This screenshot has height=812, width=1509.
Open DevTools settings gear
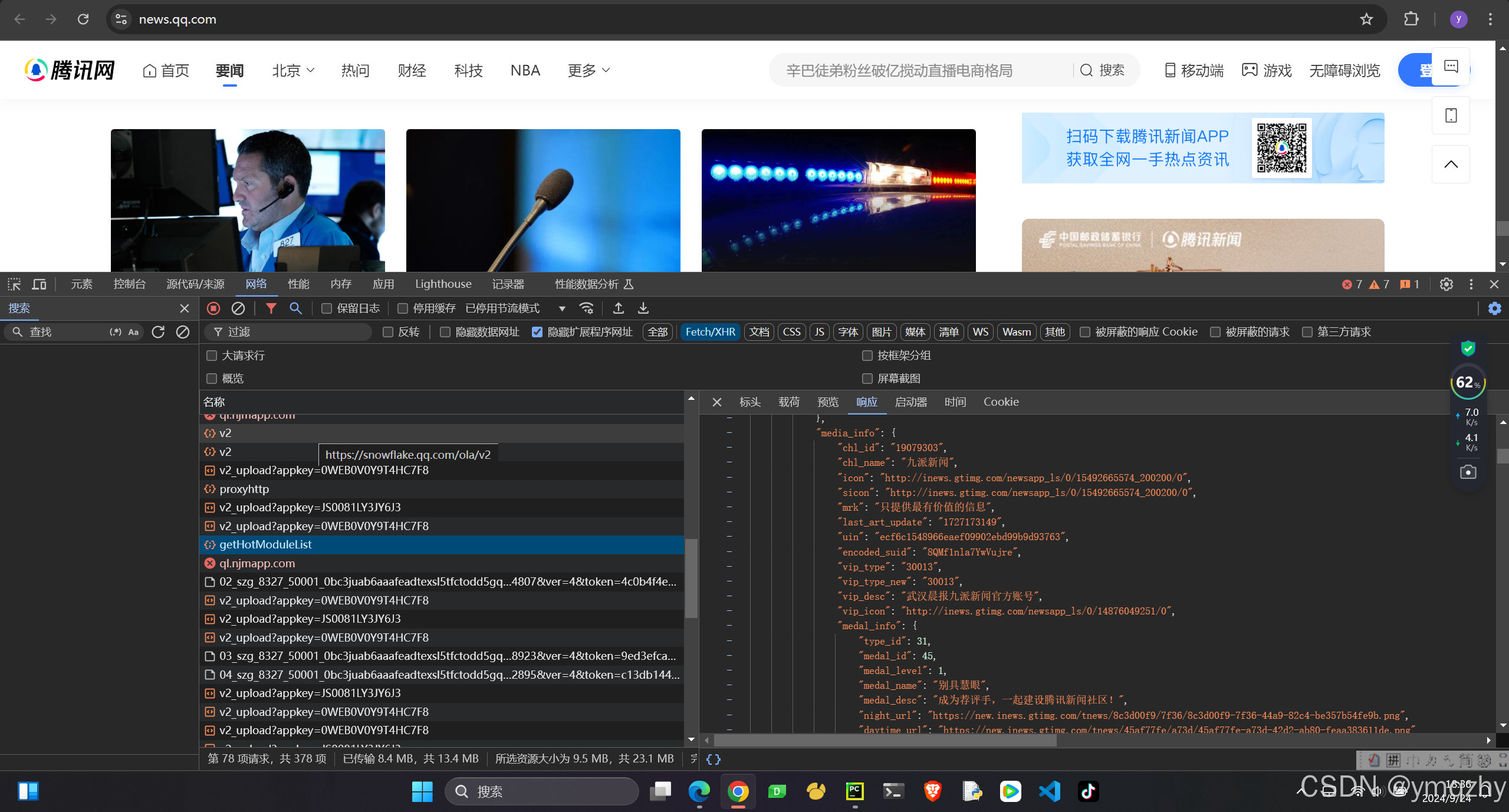click(x=1446, y=284)
